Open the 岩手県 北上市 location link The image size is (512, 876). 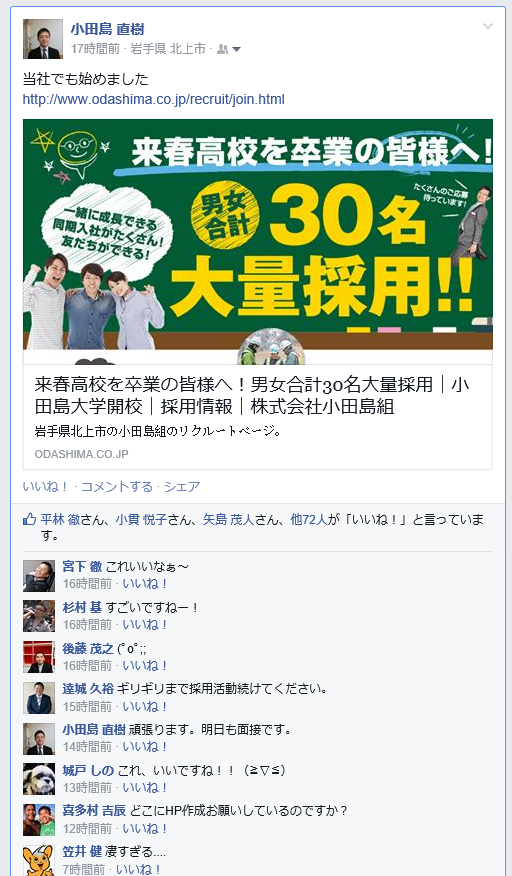pyautogui.click(x=168, y=49)
